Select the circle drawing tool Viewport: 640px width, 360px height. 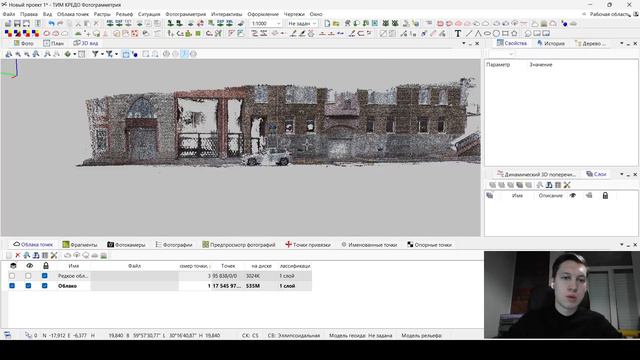pyautogui.click(x=496, y=33)
